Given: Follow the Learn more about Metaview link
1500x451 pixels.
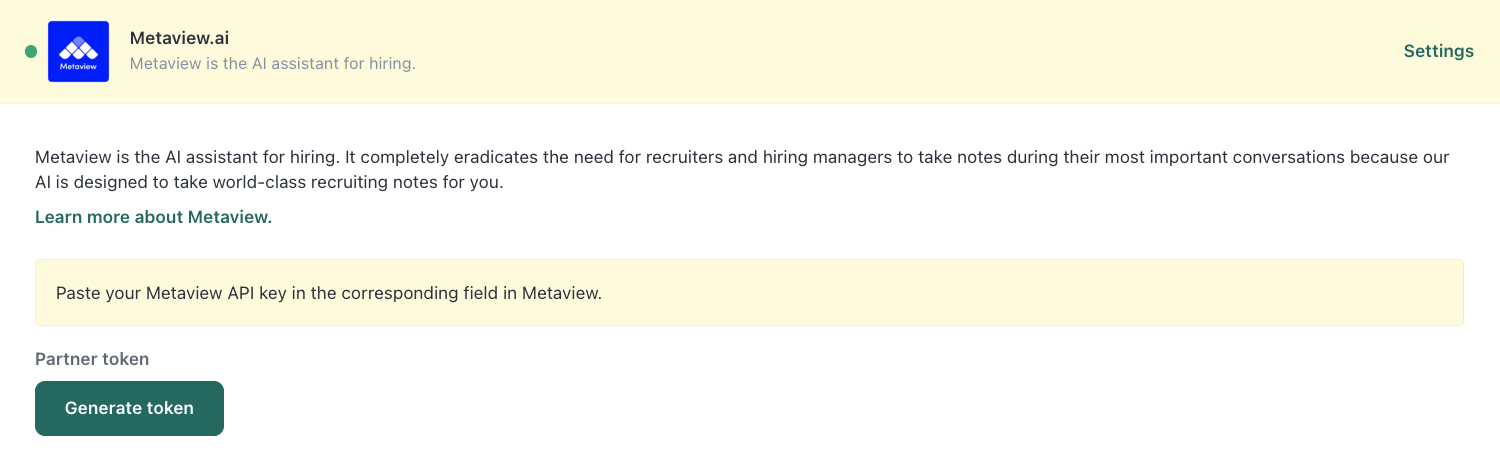Looking at the screenshot, I should pyautogui.click(x=153, y=217).
